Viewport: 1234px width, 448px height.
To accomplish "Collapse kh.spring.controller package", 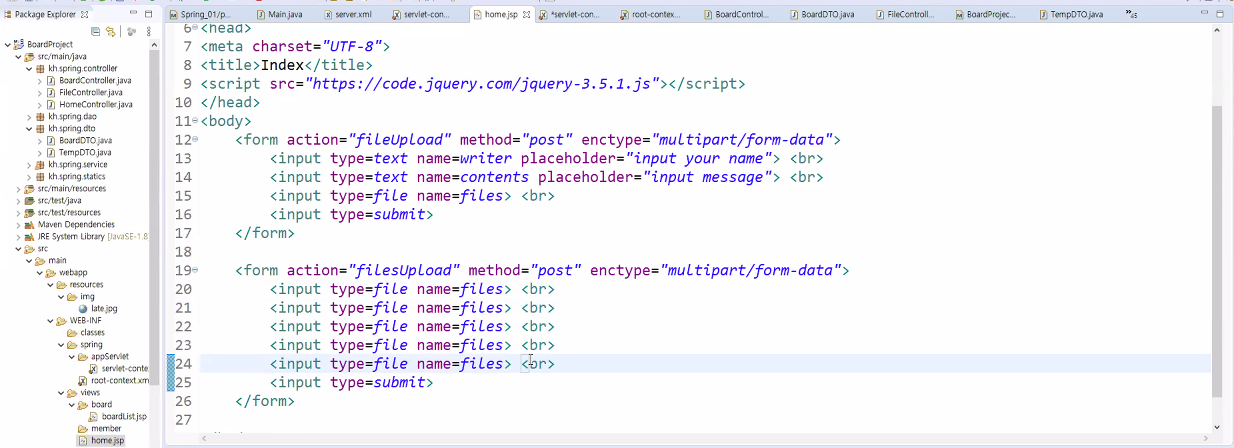I will [29, 69].
